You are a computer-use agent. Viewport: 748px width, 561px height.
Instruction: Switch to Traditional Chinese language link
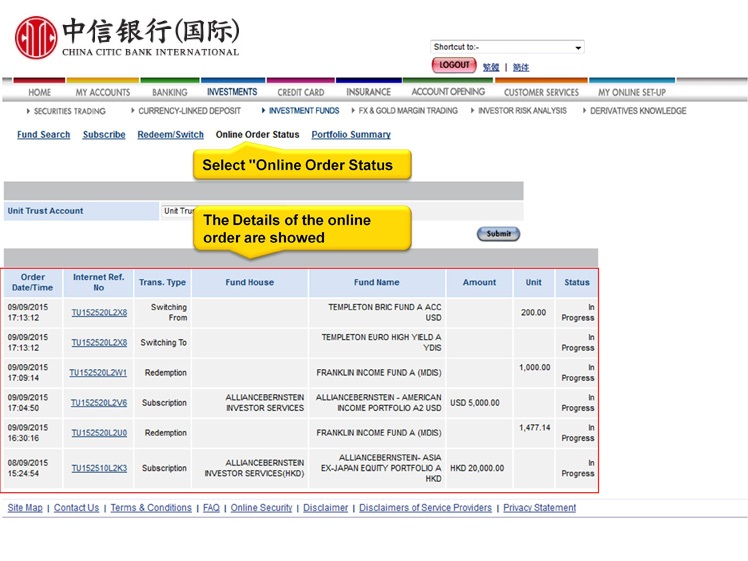[491, 67]
